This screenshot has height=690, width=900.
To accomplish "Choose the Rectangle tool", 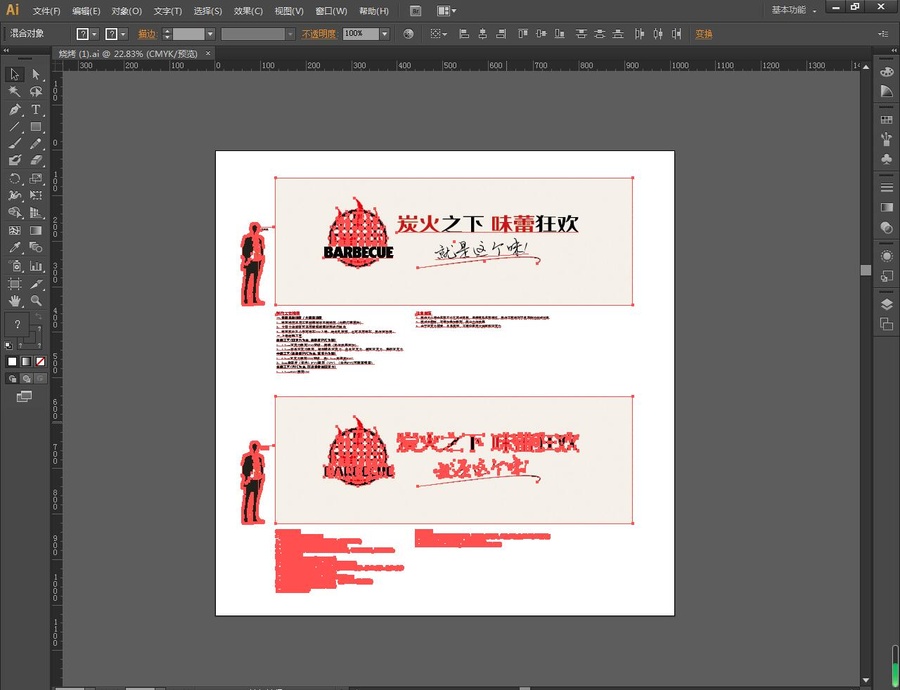I will pos(36,126).
